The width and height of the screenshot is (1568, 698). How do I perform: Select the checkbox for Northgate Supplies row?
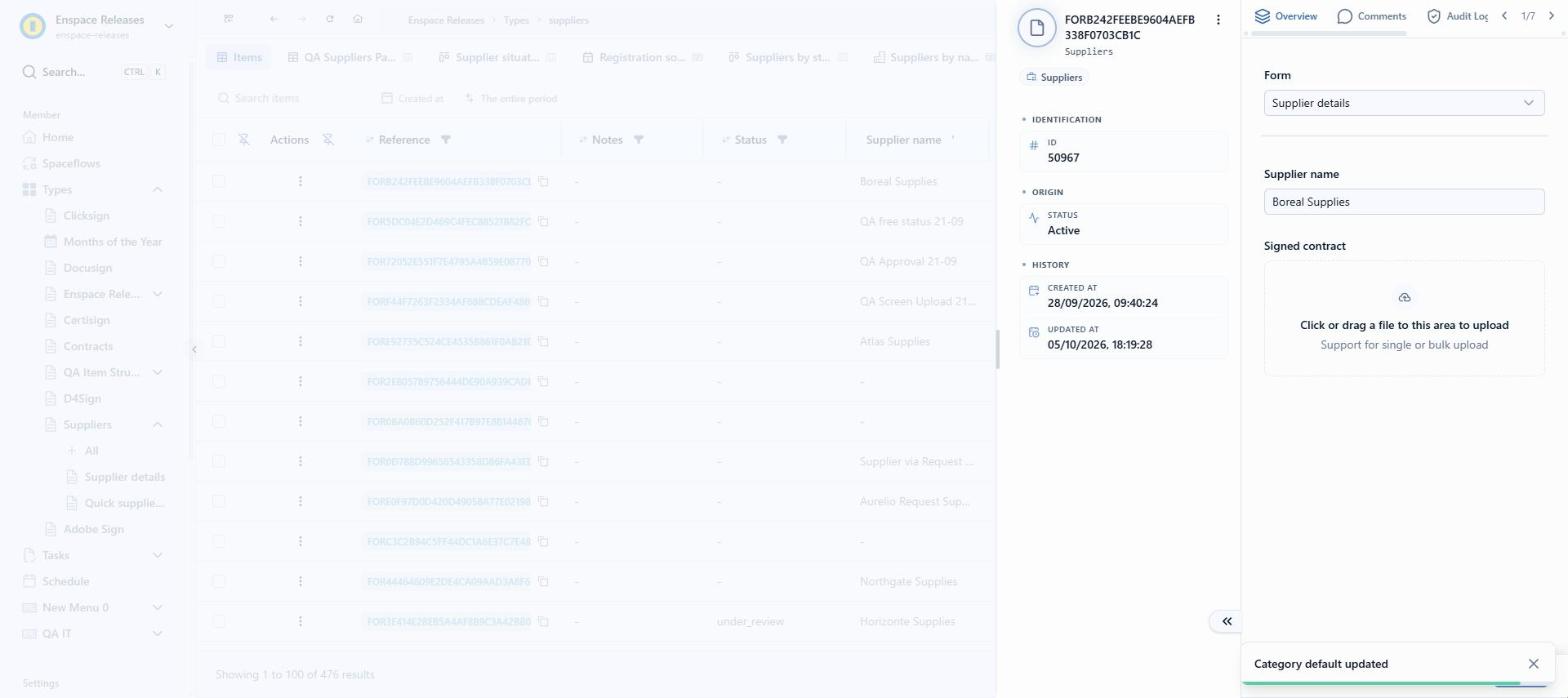[x=219, y=581]
